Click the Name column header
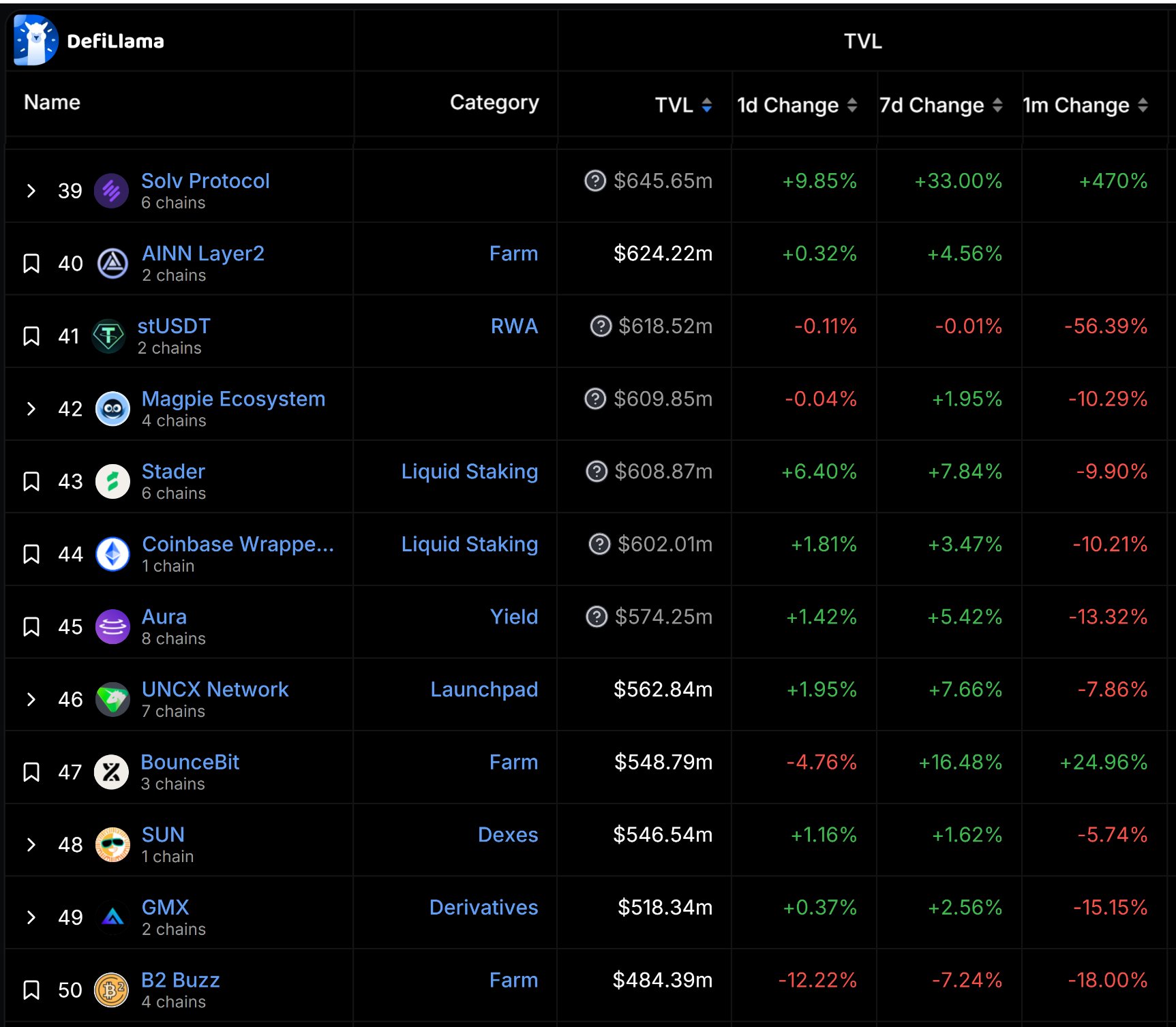Viewport: 1176px width, 1027px height. click(51, 102)
